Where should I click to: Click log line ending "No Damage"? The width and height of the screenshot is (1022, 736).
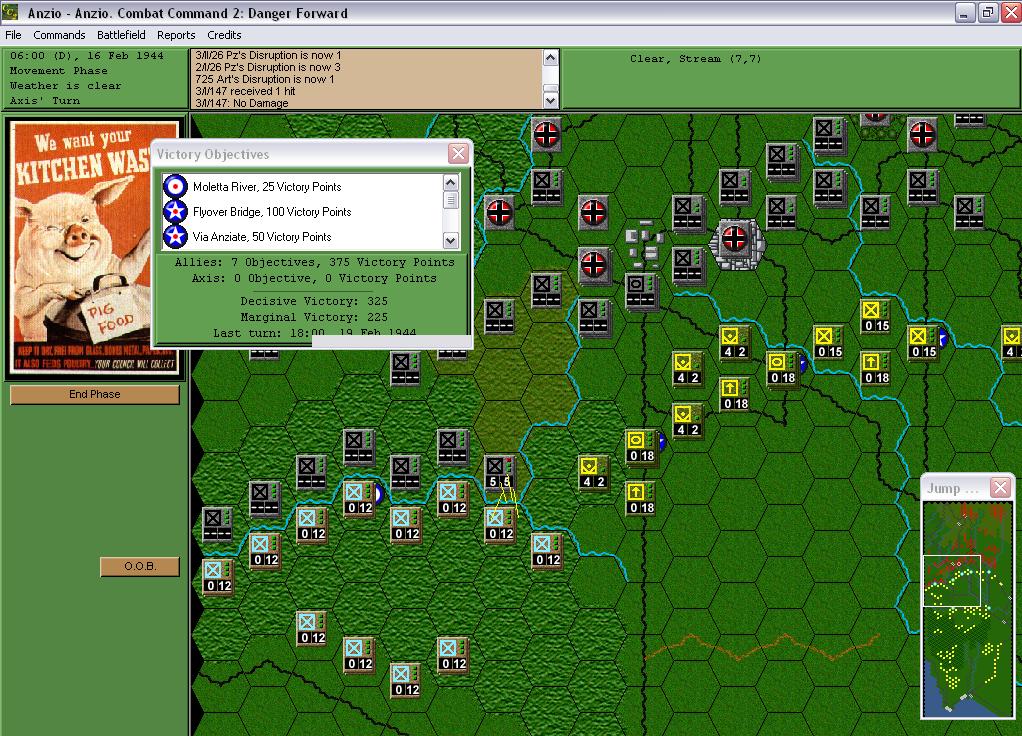tap(242, 103)
